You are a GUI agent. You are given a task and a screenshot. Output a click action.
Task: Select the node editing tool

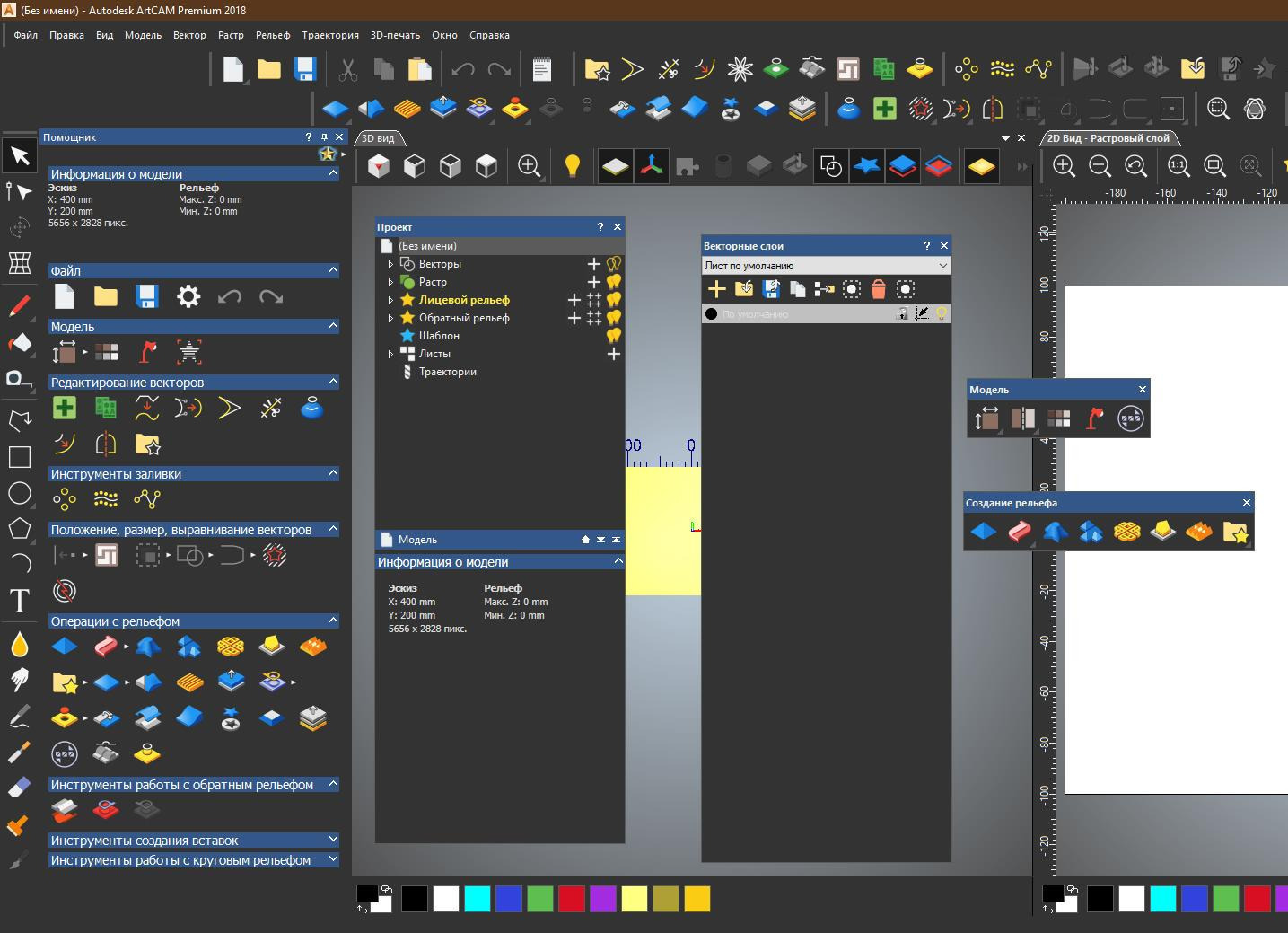[19, 191]
